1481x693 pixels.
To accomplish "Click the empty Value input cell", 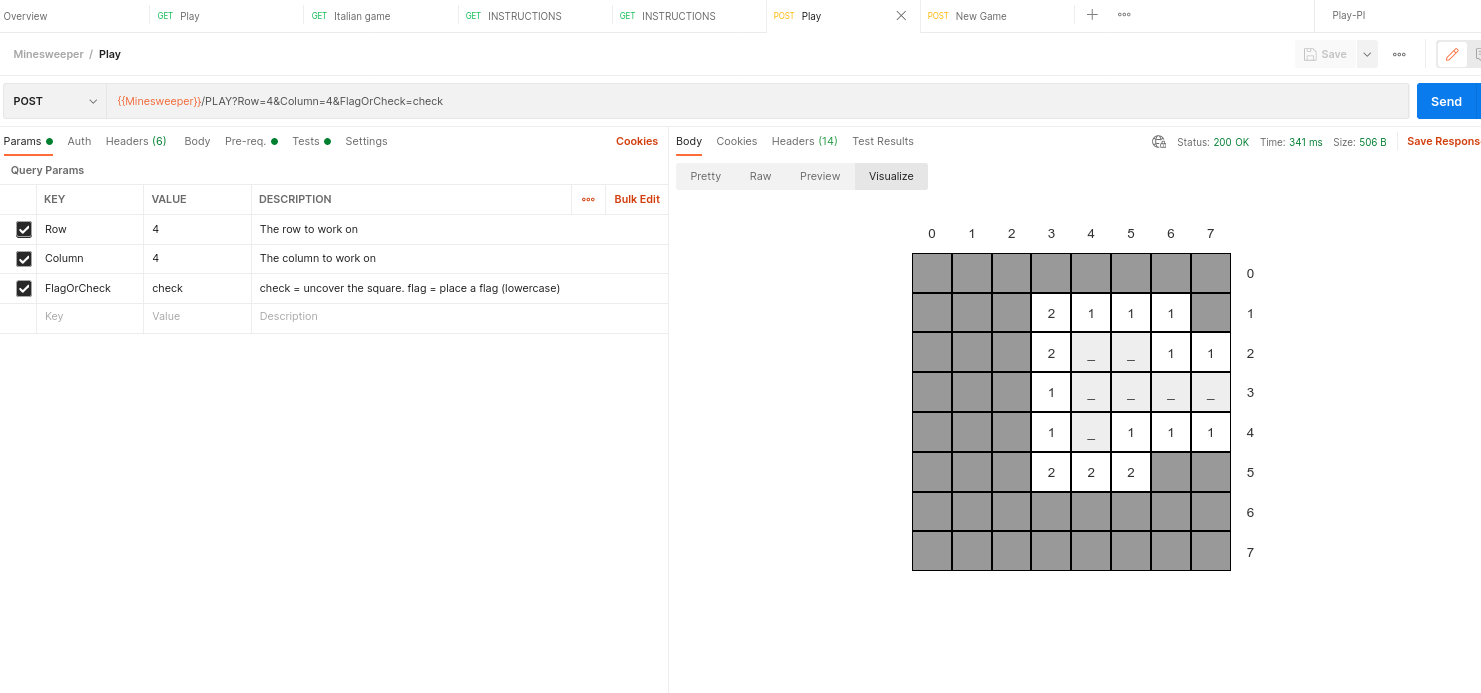I will (197, 317).
